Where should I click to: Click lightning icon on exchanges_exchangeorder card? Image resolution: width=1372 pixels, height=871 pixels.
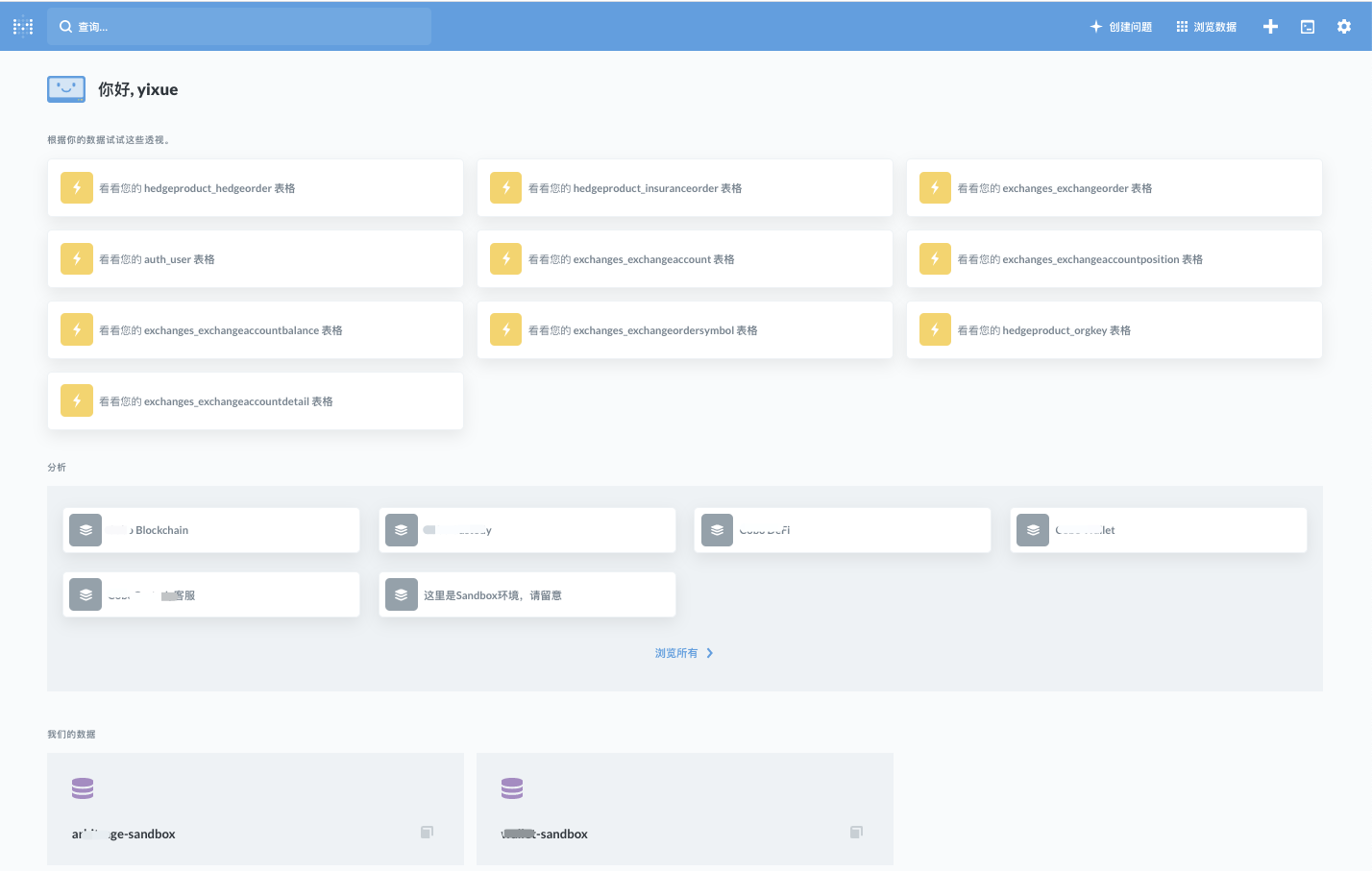(x=934, y=187)
